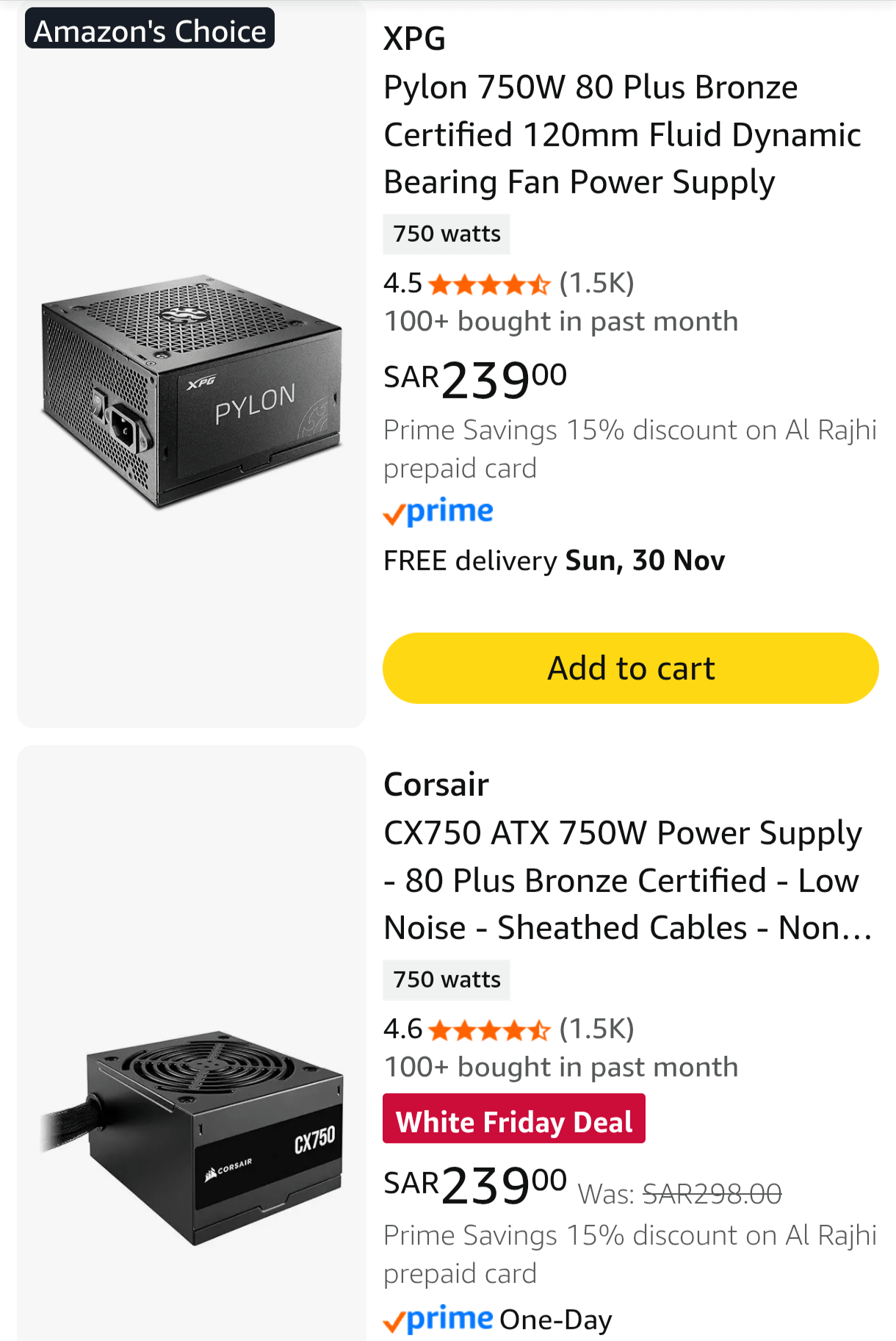Click the Corsair brand name
This screenshot has height=1341, width=896.
coord(436,784)
